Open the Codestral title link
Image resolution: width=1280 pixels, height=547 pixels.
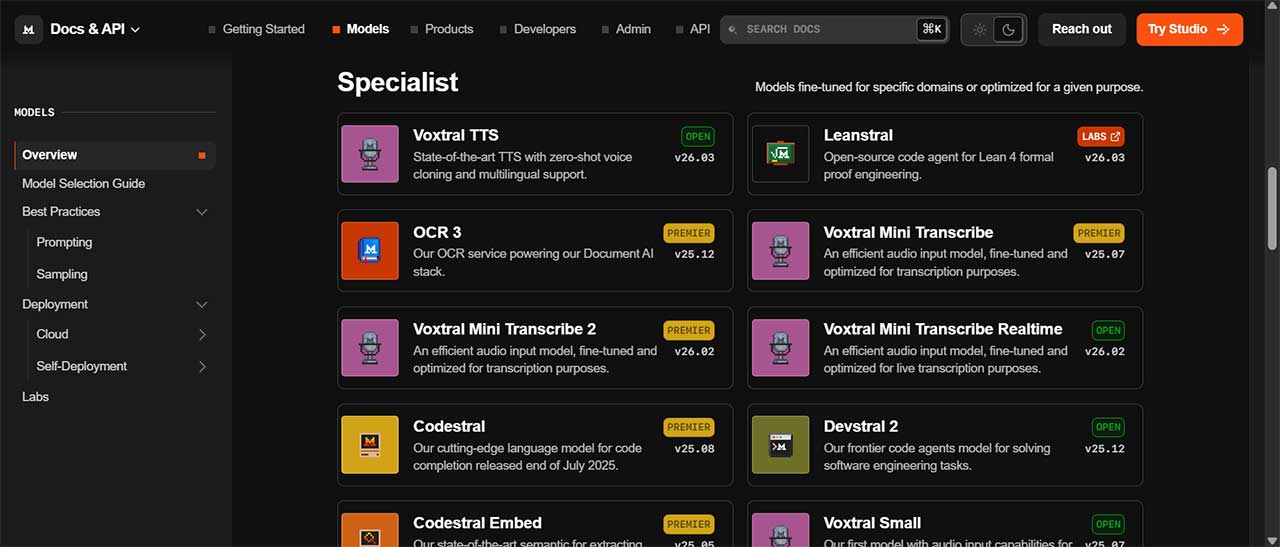(449, 426)
